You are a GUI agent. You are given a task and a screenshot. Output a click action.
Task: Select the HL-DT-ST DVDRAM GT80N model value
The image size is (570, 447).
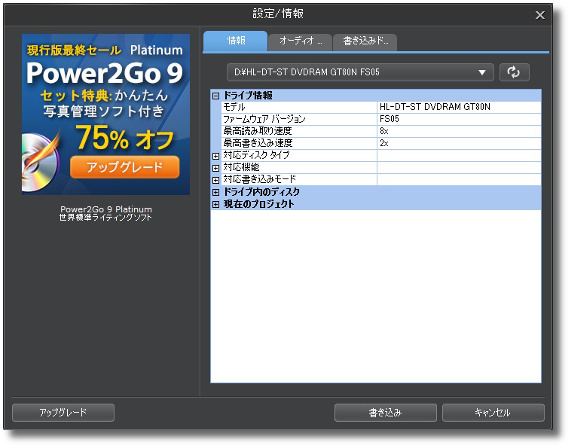coord(435,107)
